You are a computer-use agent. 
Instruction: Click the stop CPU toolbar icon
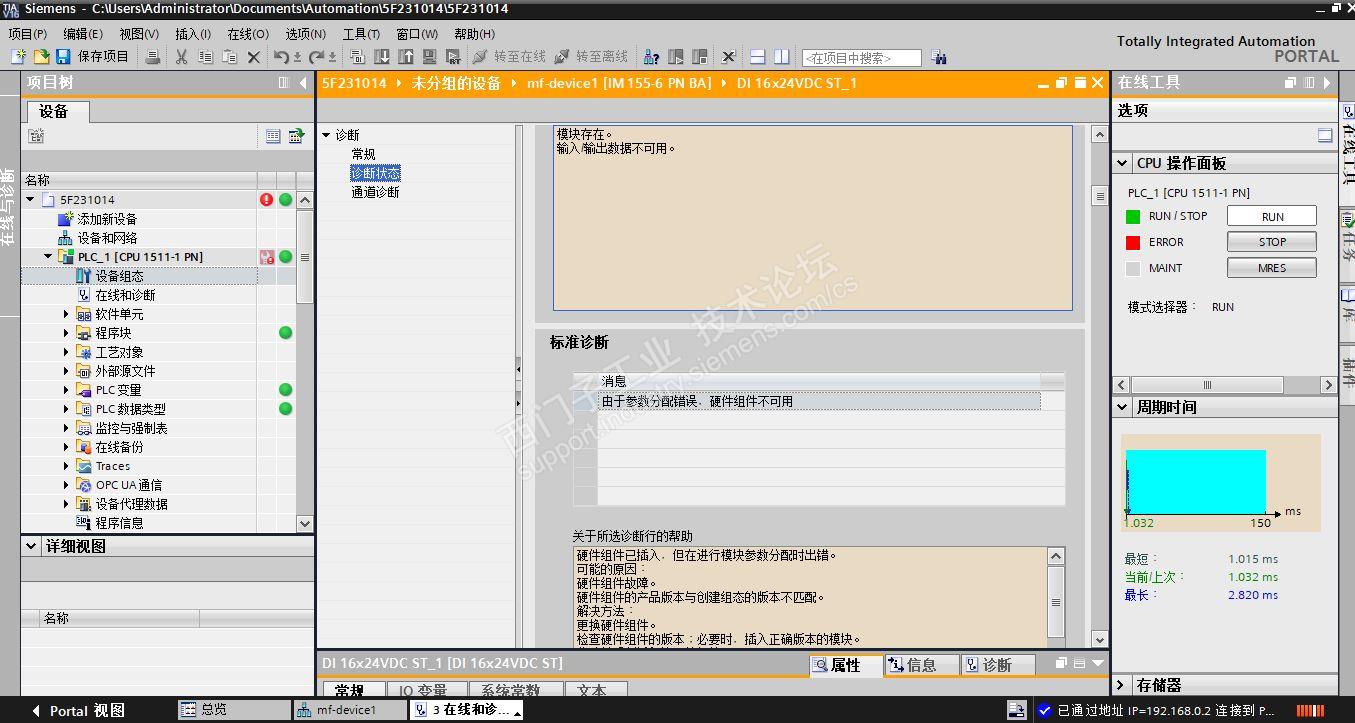[x=699, y=57]
